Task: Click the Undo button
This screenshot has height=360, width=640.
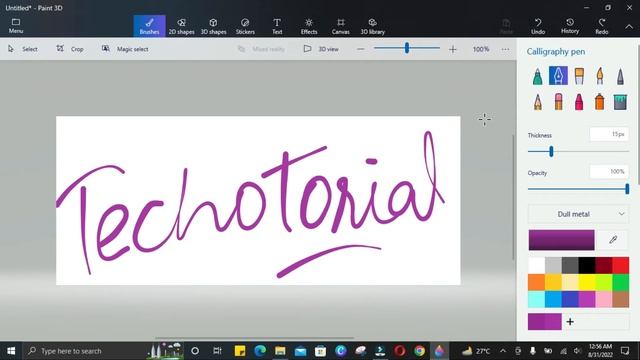Action: [x=538, y=26]
